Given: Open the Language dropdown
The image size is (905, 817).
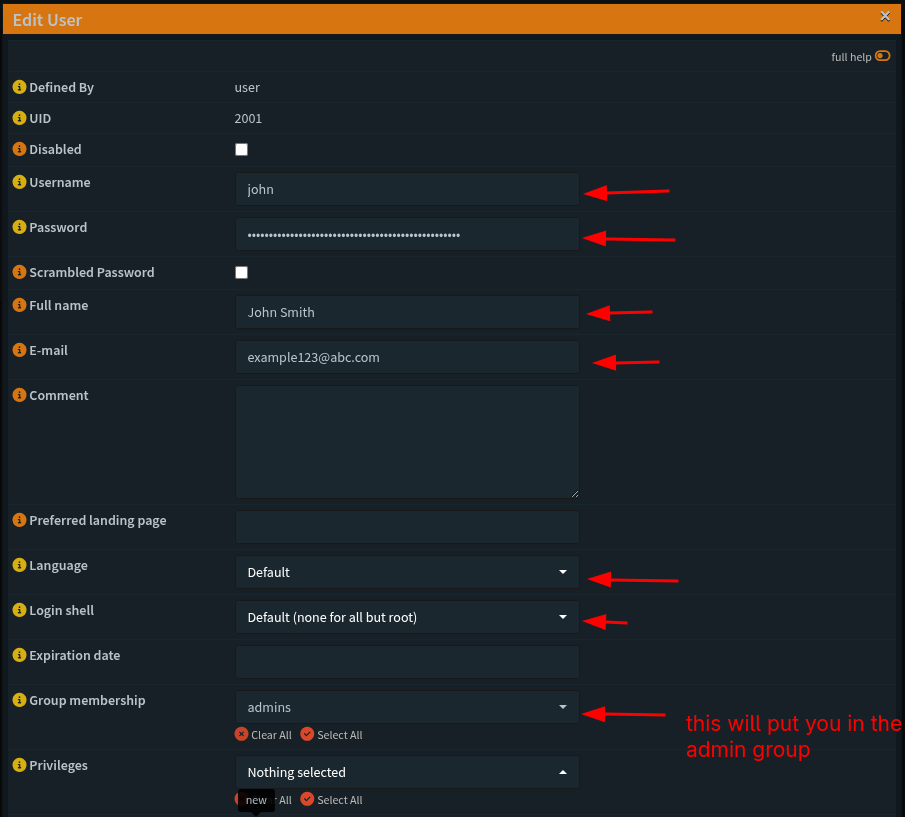Looking at the screenshot, I should click(x=407, y=572).
